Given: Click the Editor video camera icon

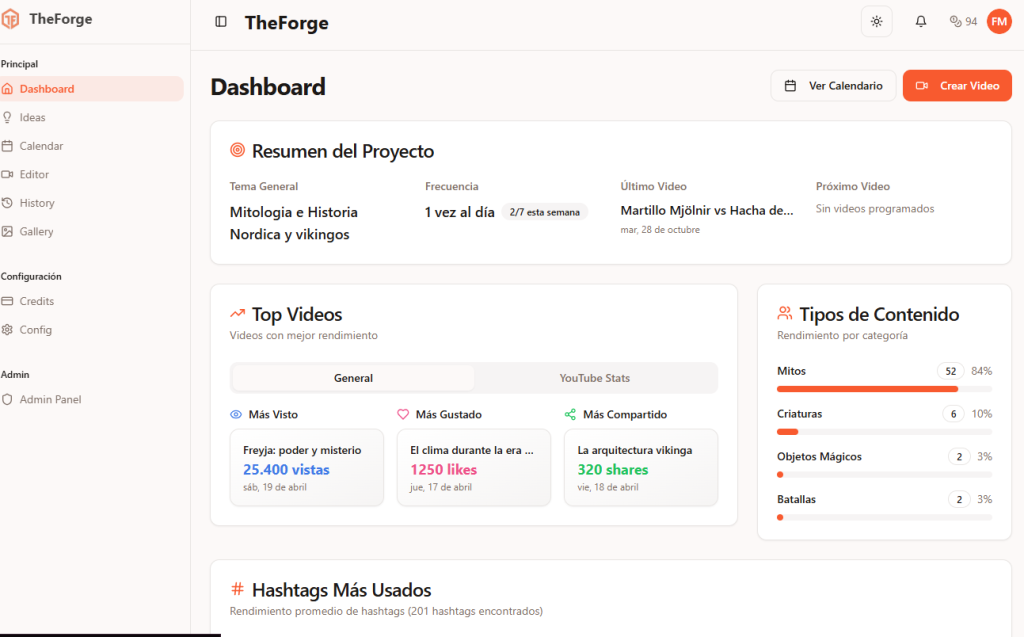Looking at the screenshot, I should [8, 174].
